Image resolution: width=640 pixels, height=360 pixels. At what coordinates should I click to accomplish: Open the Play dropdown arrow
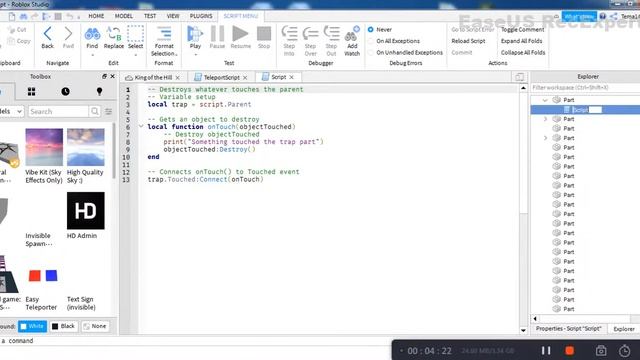coord(195,54)
